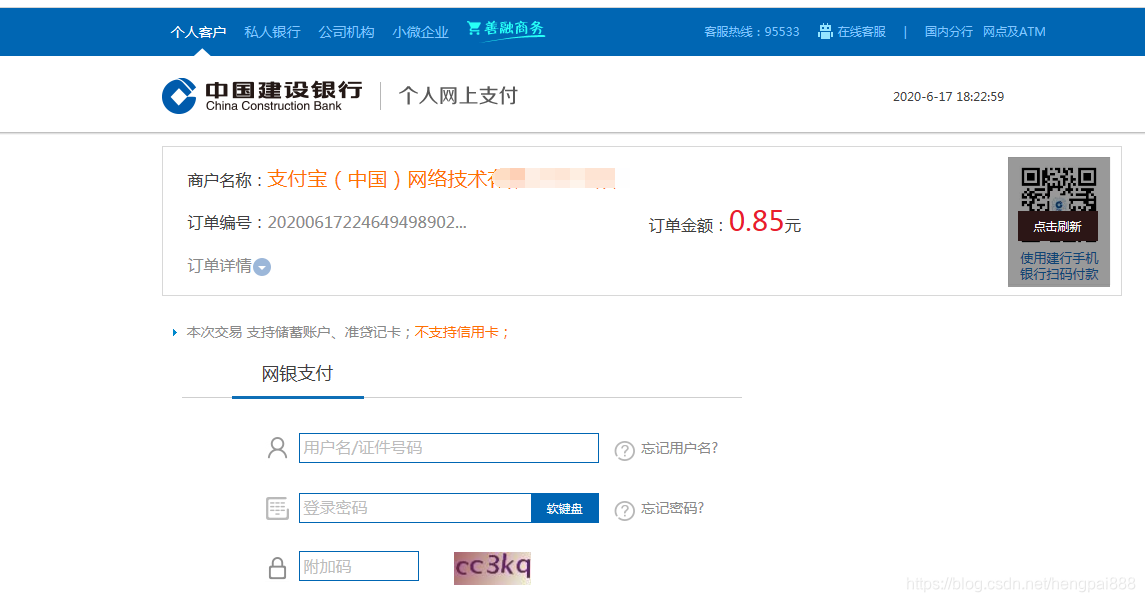1145x602 pixels.
Task: Click the timestamp 2020-6-17 18:22:59
Action: [x=949, y=96]
